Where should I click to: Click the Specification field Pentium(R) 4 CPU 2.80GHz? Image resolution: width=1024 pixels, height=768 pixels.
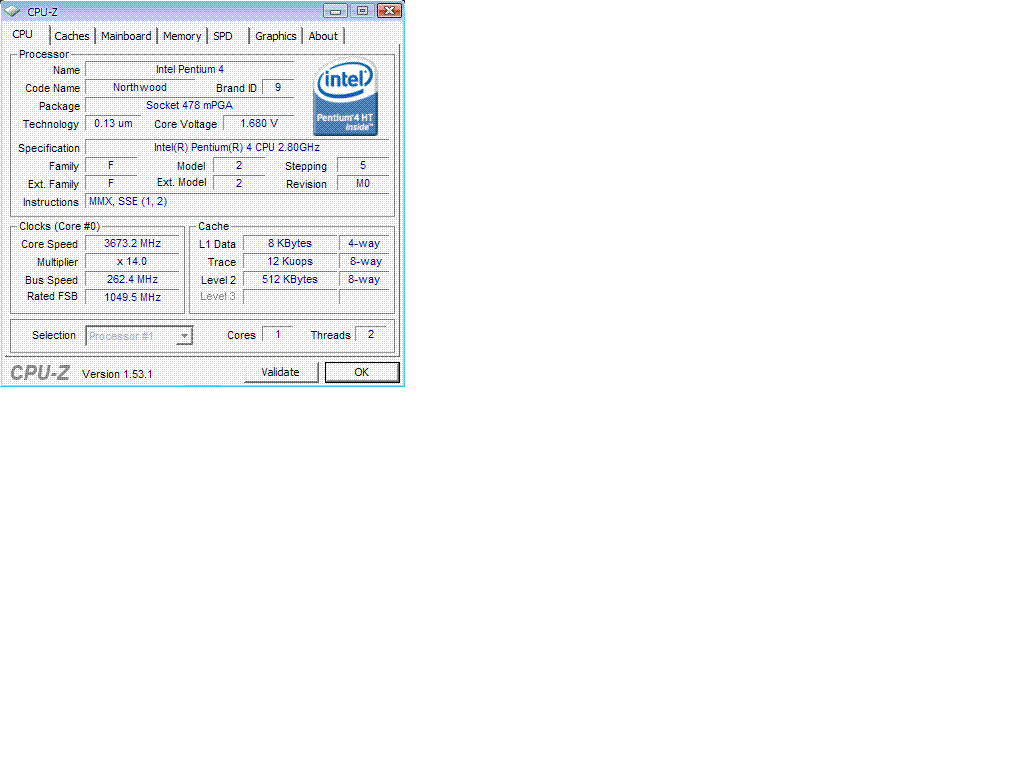pos(237,148)
